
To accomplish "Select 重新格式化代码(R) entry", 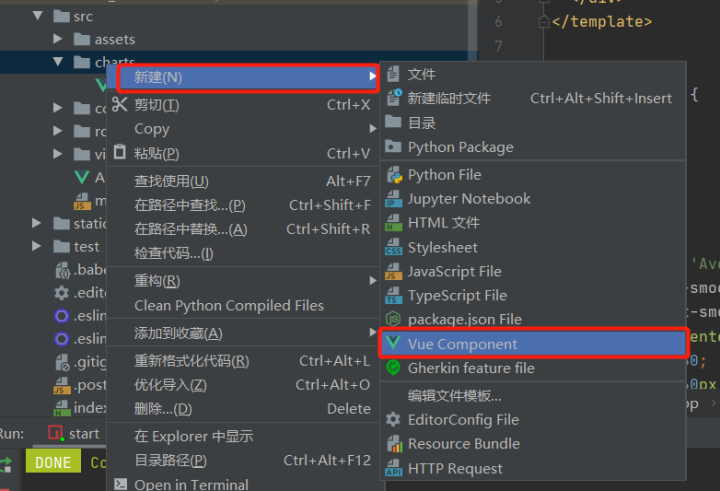I will coord(242,361).
